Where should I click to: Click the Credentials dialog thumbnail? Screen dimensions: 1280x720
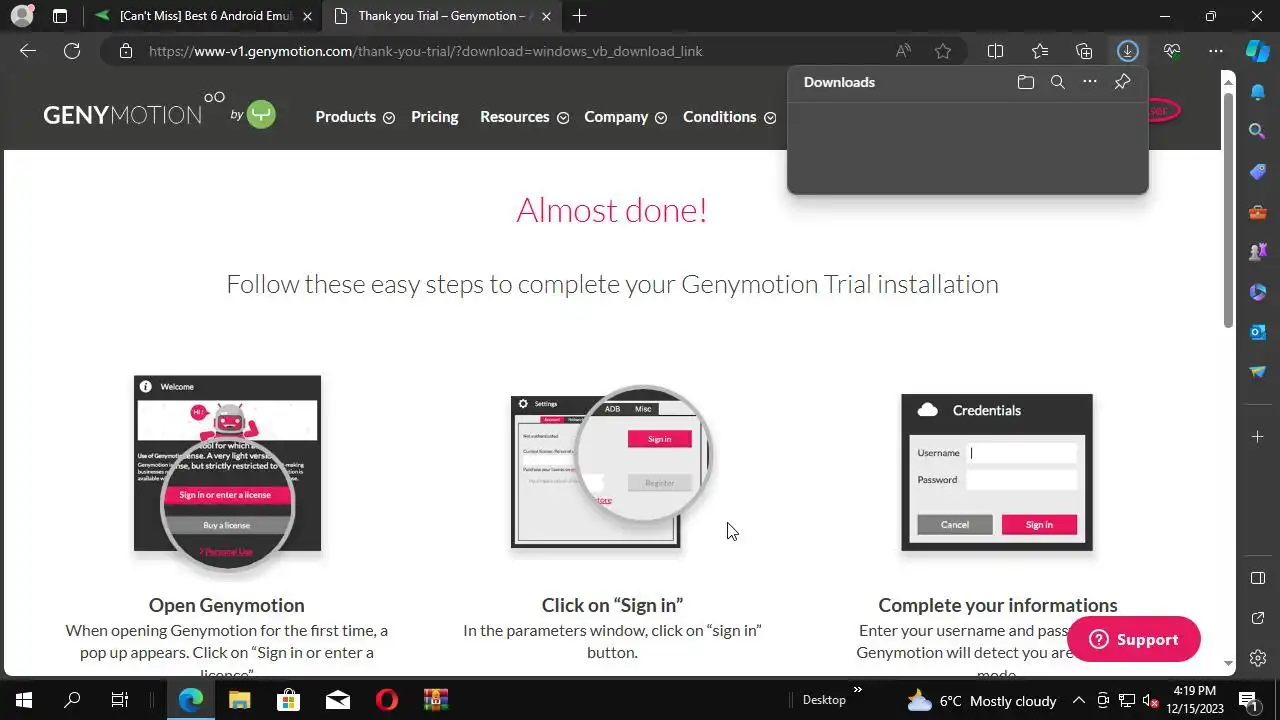coord(997,472)
